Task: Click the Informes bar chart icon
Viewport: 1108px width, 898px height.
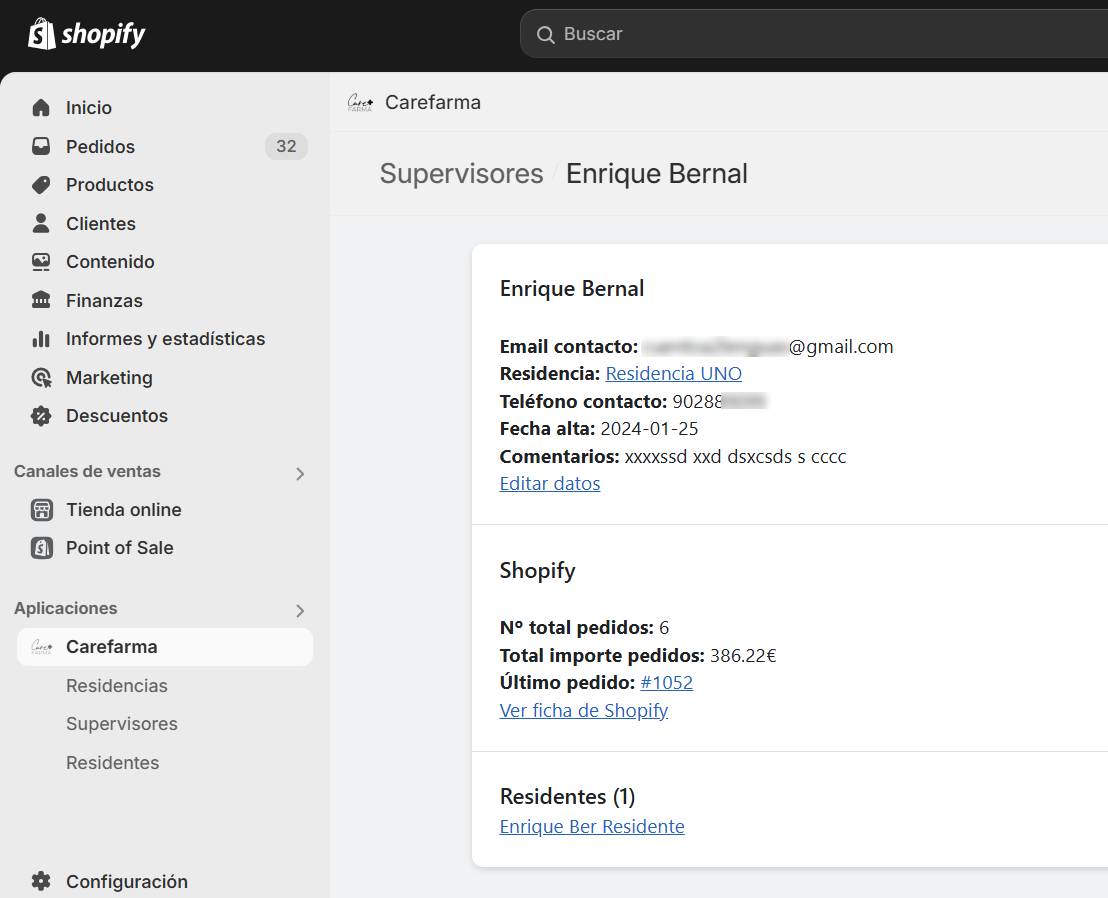Action: 41,339
